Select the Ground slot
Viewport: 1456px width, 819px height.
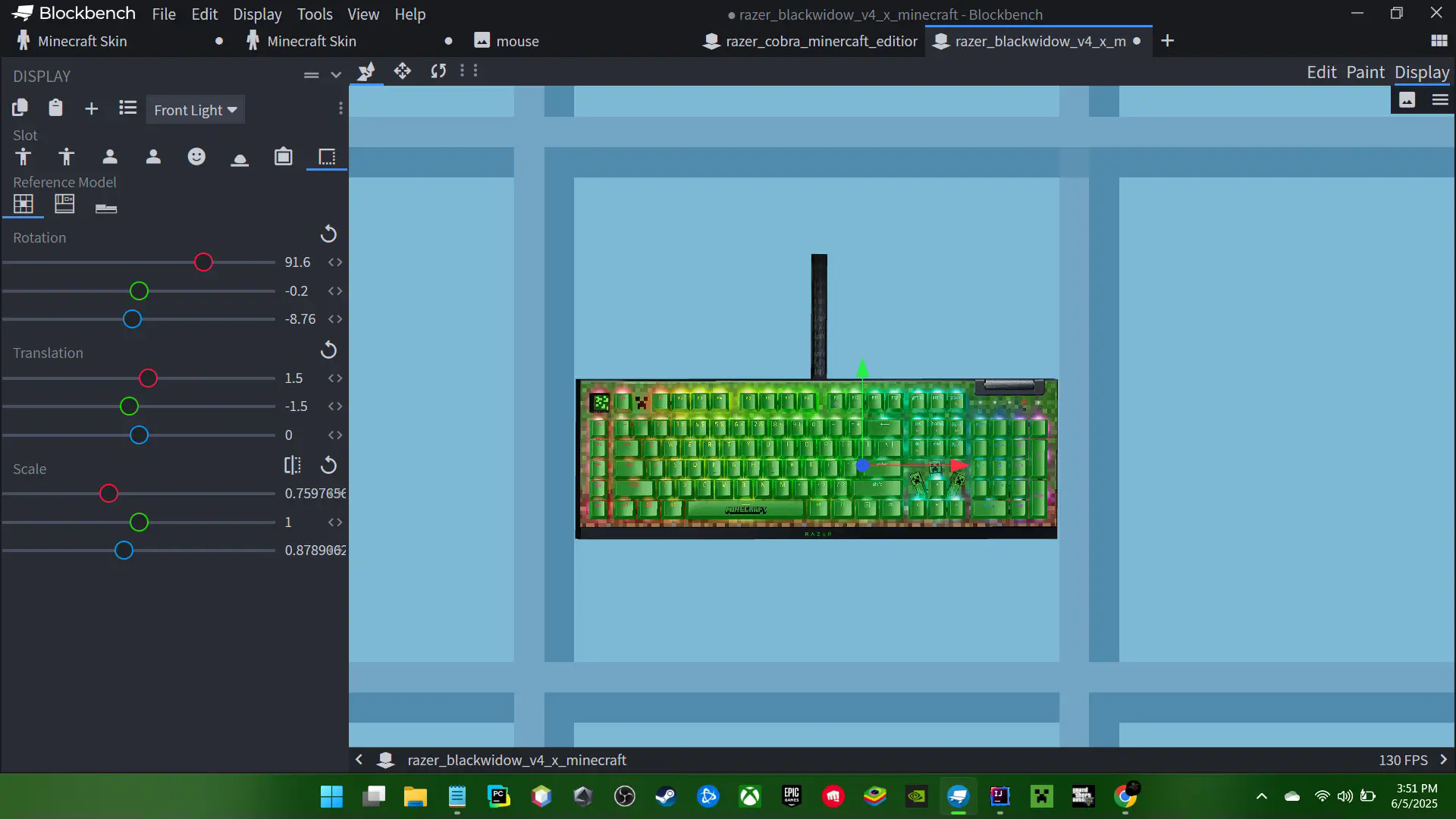coord(240,158)
